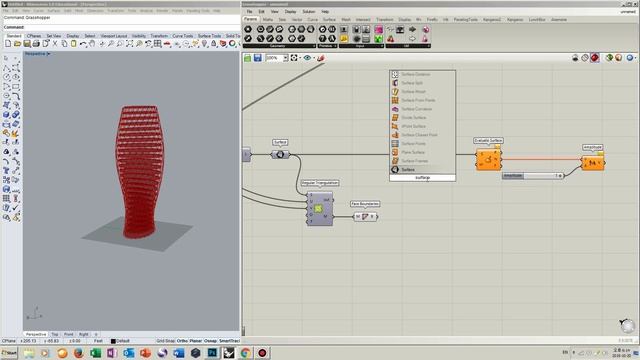Open dropdown arrow next to eye preview icon

pos(313,58)
